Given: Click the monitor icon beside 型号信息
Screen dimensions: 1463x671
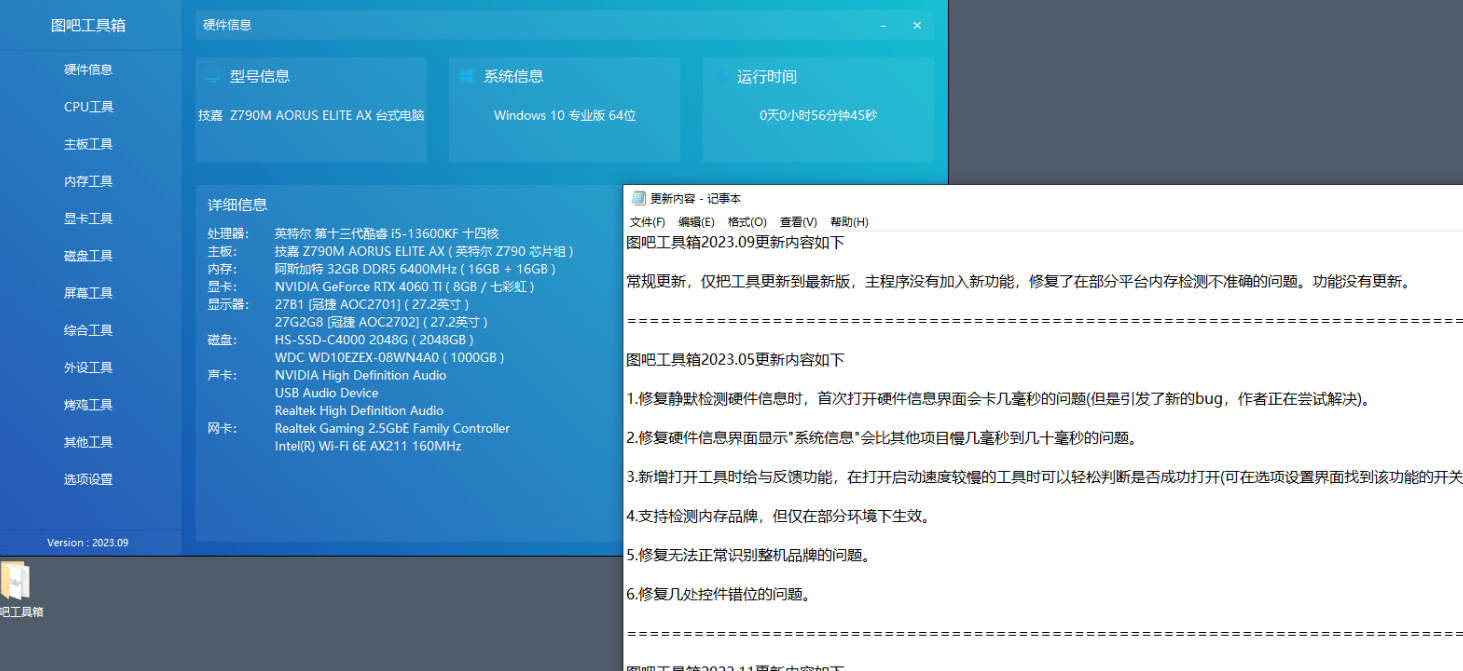Looking at the screenshot, I should 212,77.
